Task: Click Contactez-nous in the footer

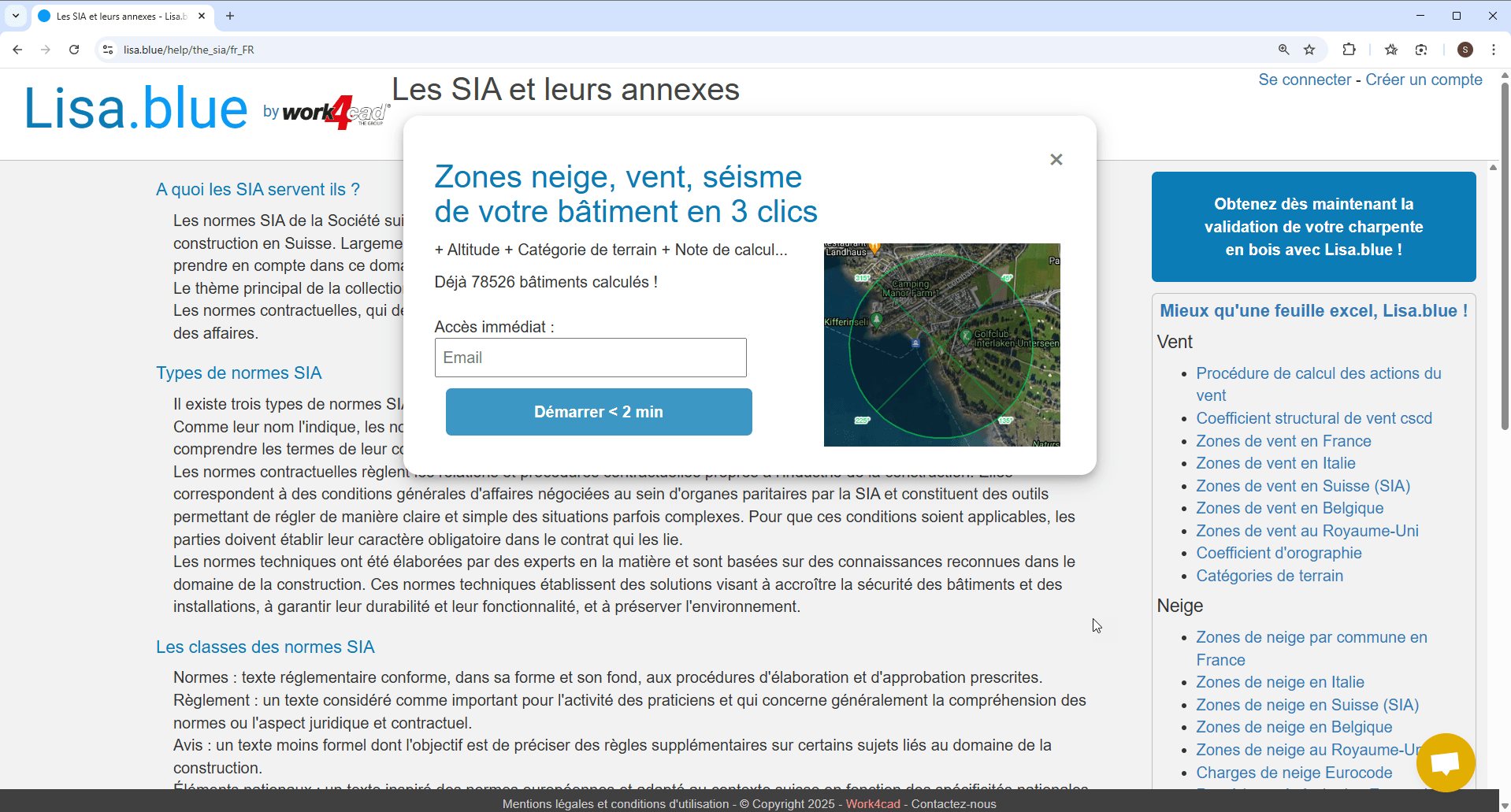Action: coord(953,804)
